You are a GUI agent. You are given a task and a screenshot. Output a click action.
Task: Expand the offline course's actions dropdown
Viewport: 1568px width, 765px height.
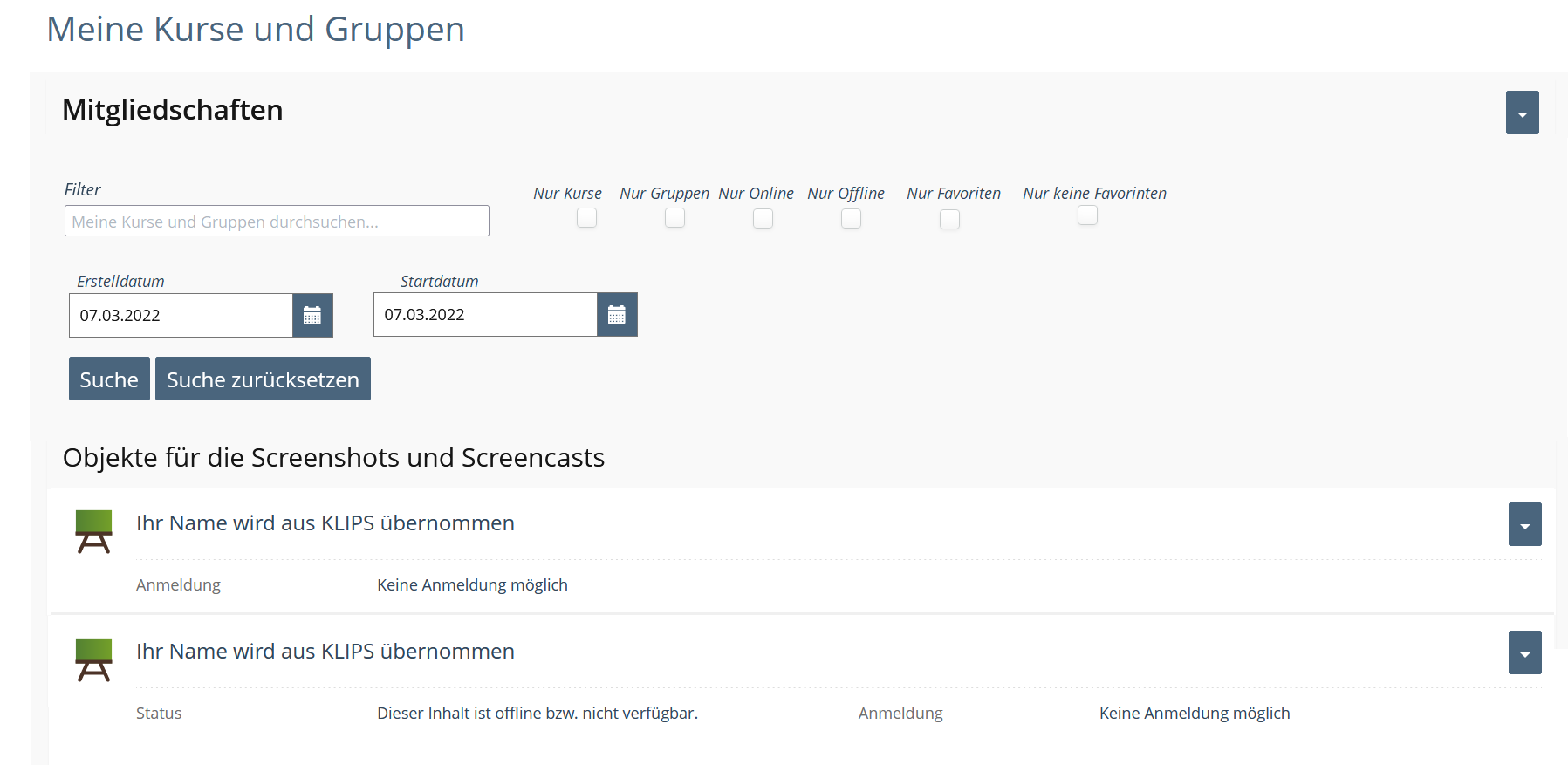[x=1524, y=652]
